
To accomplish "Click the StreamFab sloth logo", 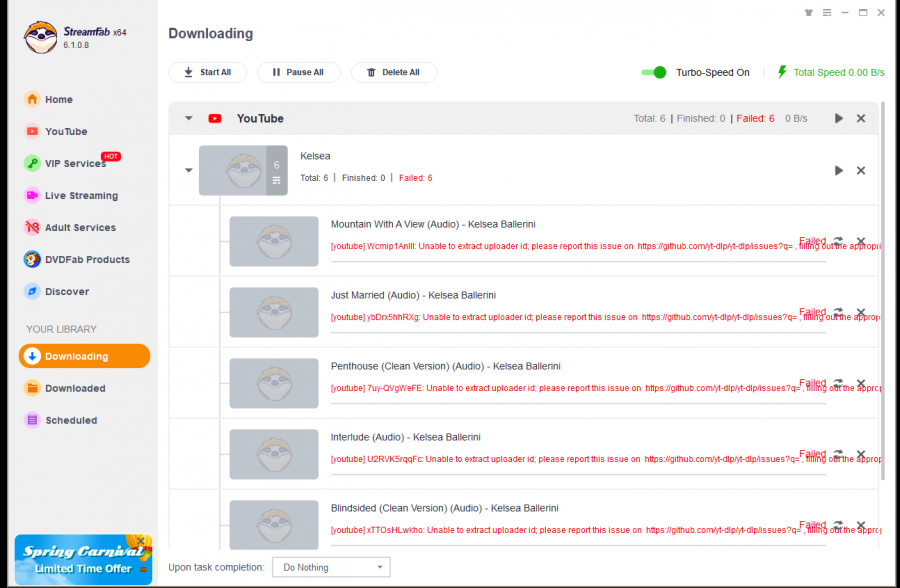I will (x=40, y=38).
